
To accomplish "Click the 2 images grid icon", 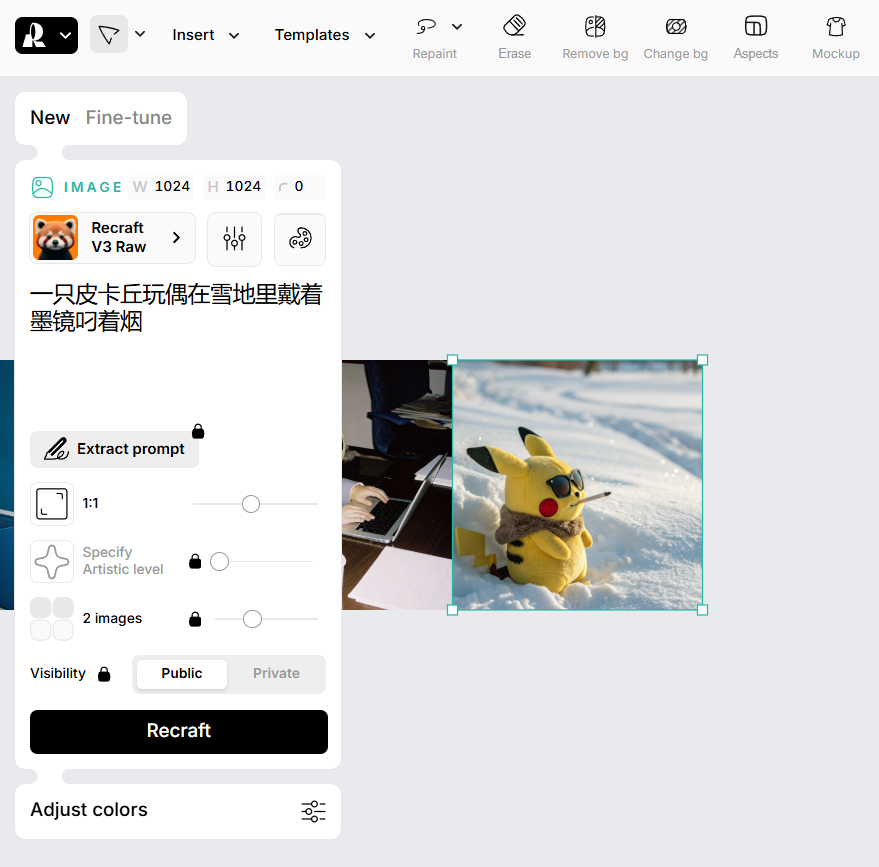I will pyautogui.click(x=52, y=619).
